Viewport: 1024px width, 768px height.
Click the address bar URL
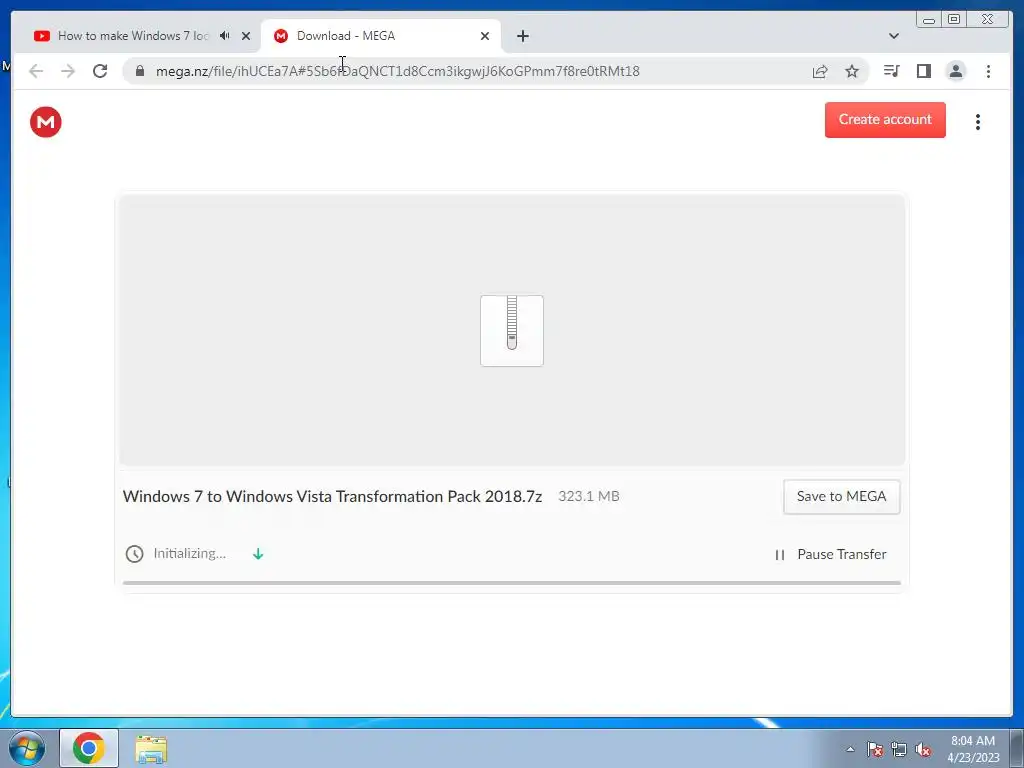coord(398,71)
